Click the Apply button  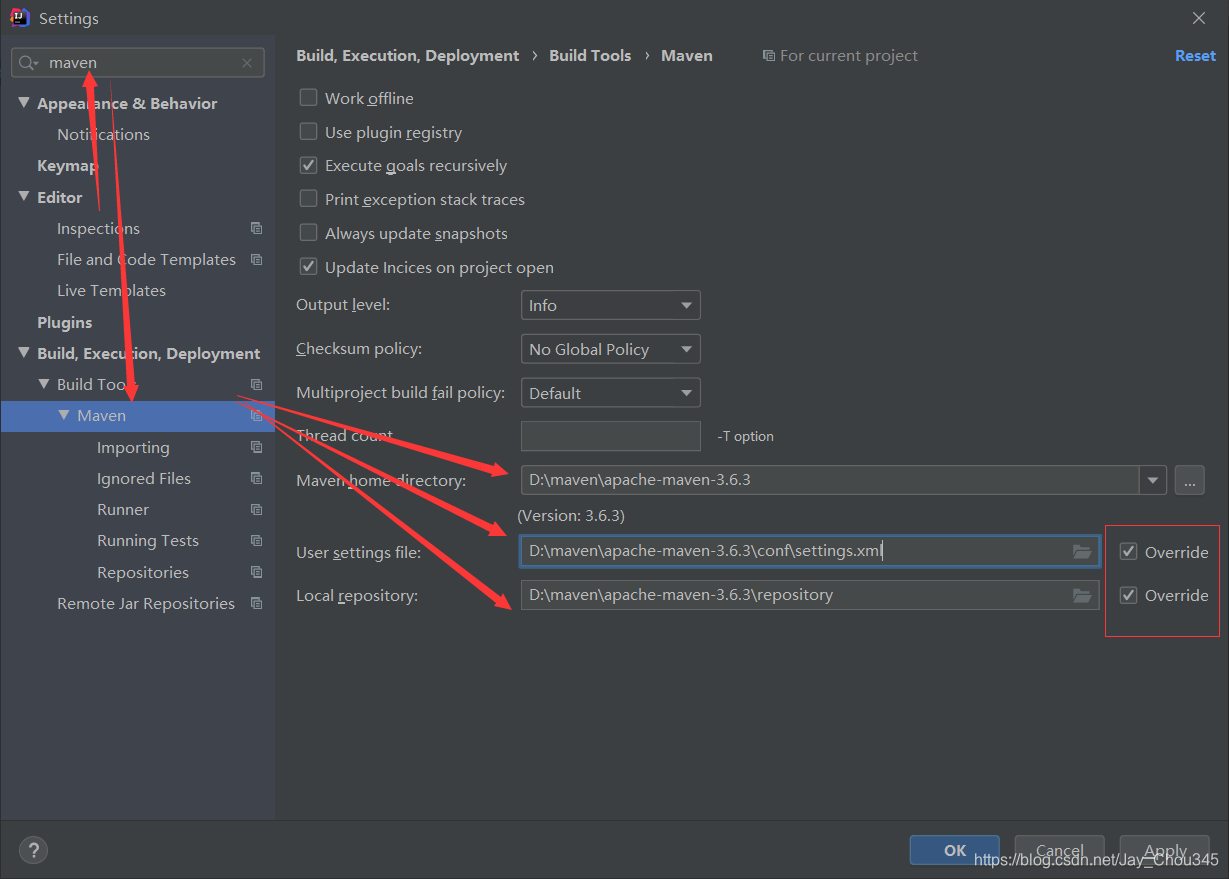(1165, 850)
